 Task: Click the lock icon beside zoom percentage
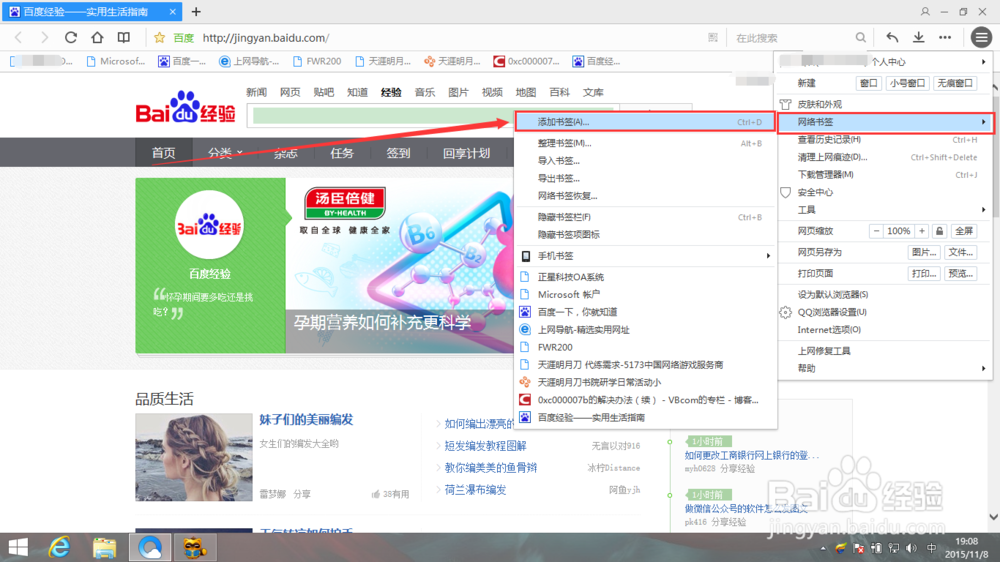(x=939, y=231)
